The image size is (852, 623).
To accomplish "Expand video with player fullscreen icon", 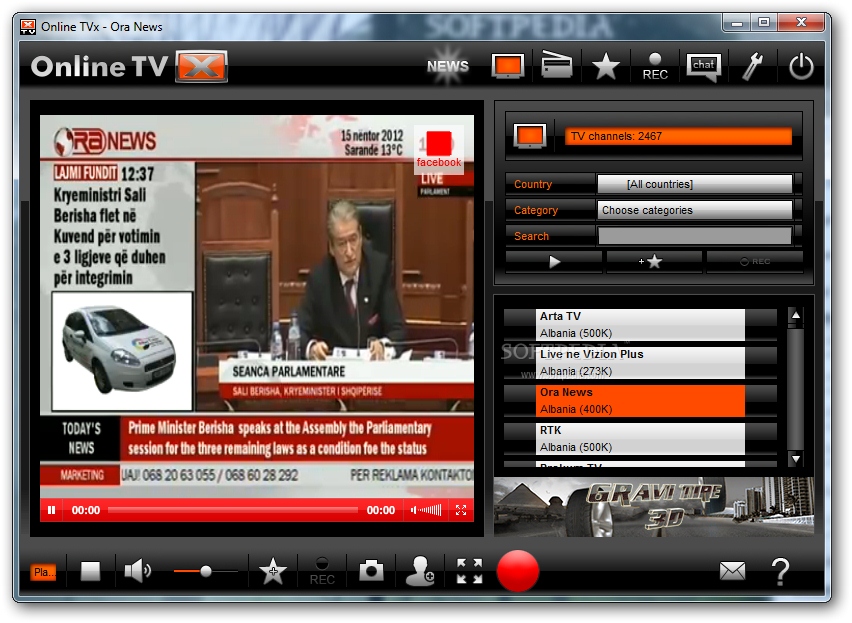I will pos(461,510).
